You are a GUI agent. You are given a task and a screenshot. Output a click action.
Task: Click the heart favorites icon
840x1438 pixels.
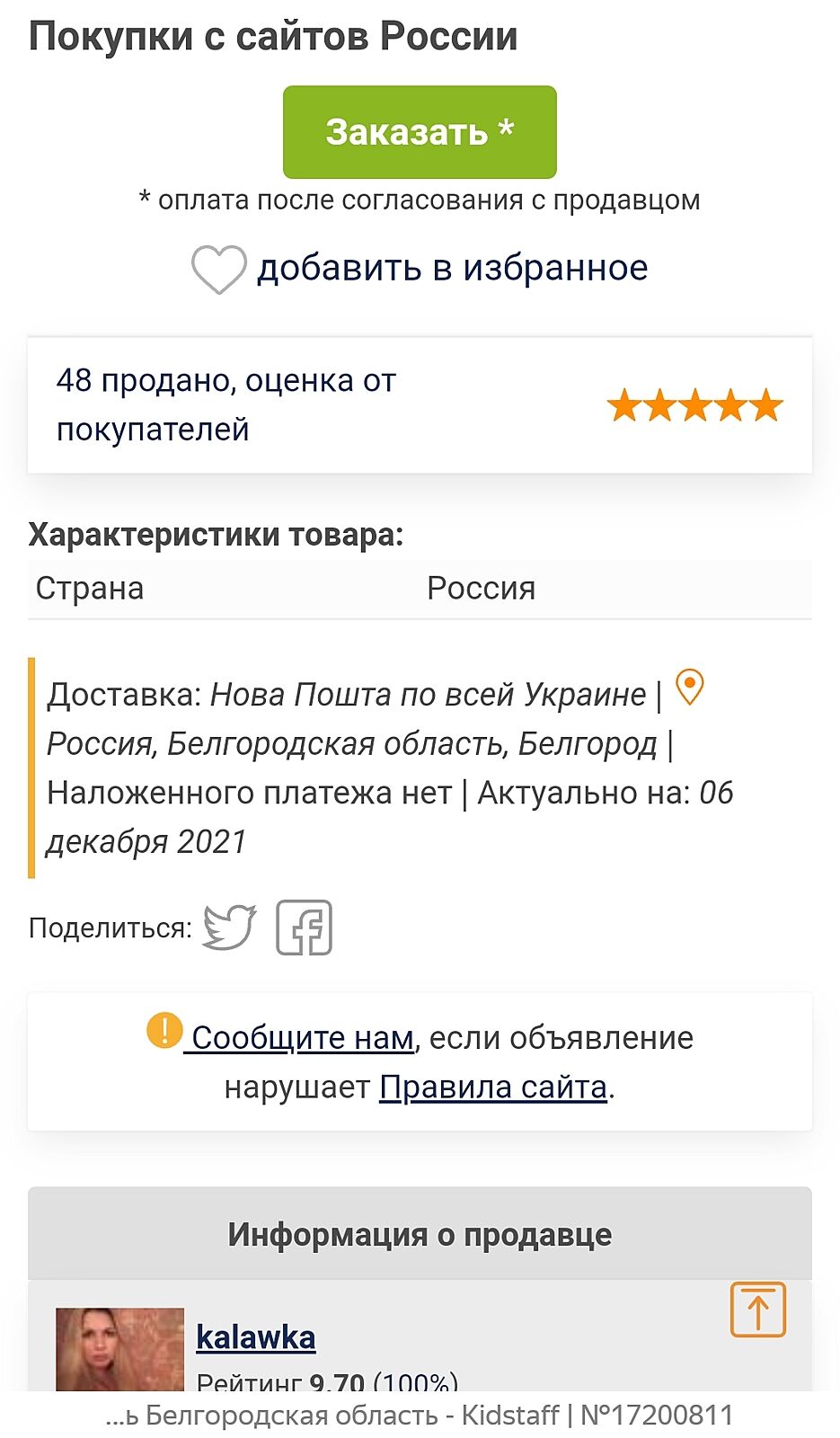pos(218,269)
